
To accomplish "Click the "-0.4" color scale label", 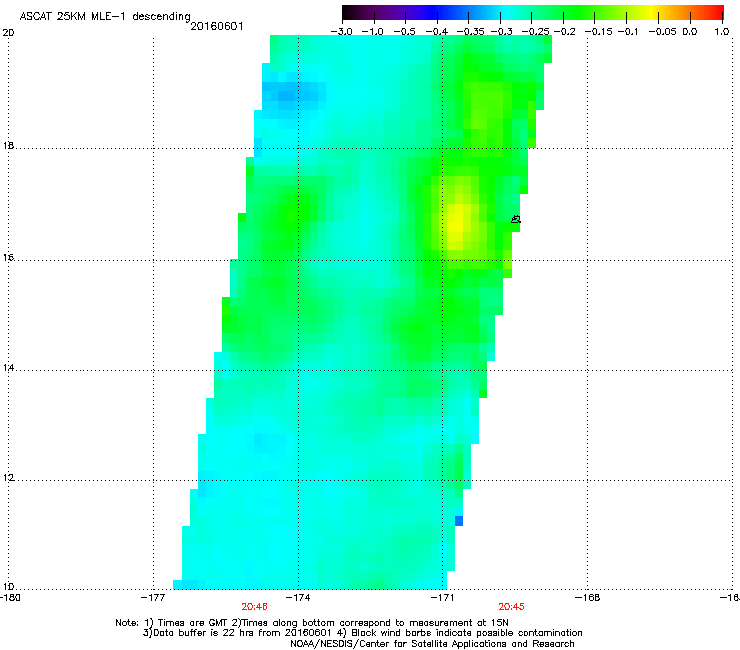I will pyautogui.click(x=437, y=32).
